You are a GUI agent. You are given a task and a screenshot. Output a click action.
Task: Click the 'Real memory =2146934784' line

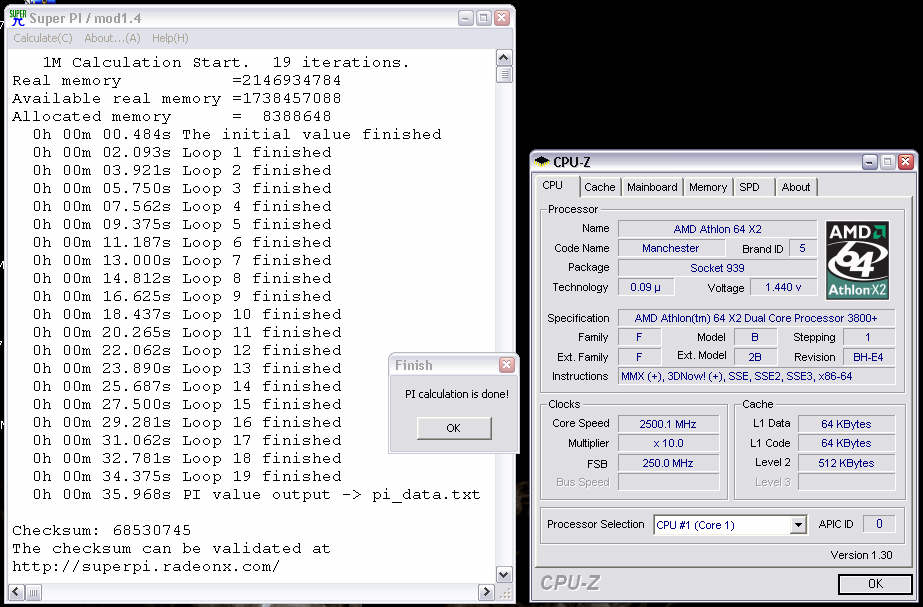pyautogui.click(x=177, y=81)
